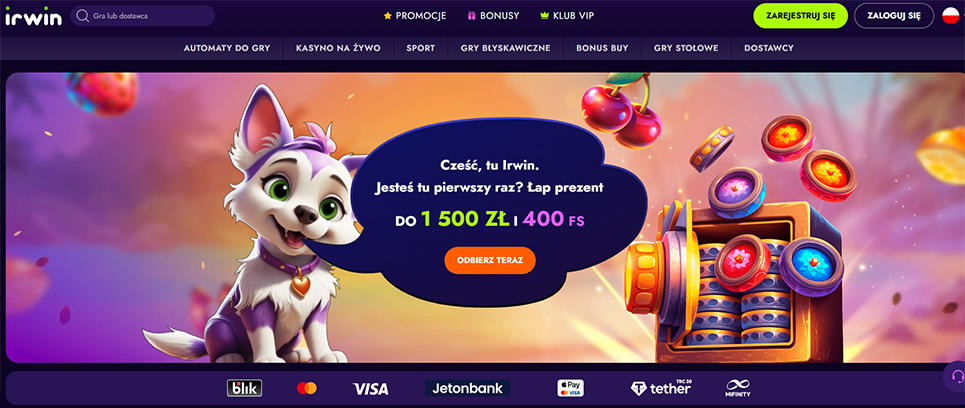Open the Bonusy link
Viewport: 965px width, 408px height.
click(x=494, y=16)
